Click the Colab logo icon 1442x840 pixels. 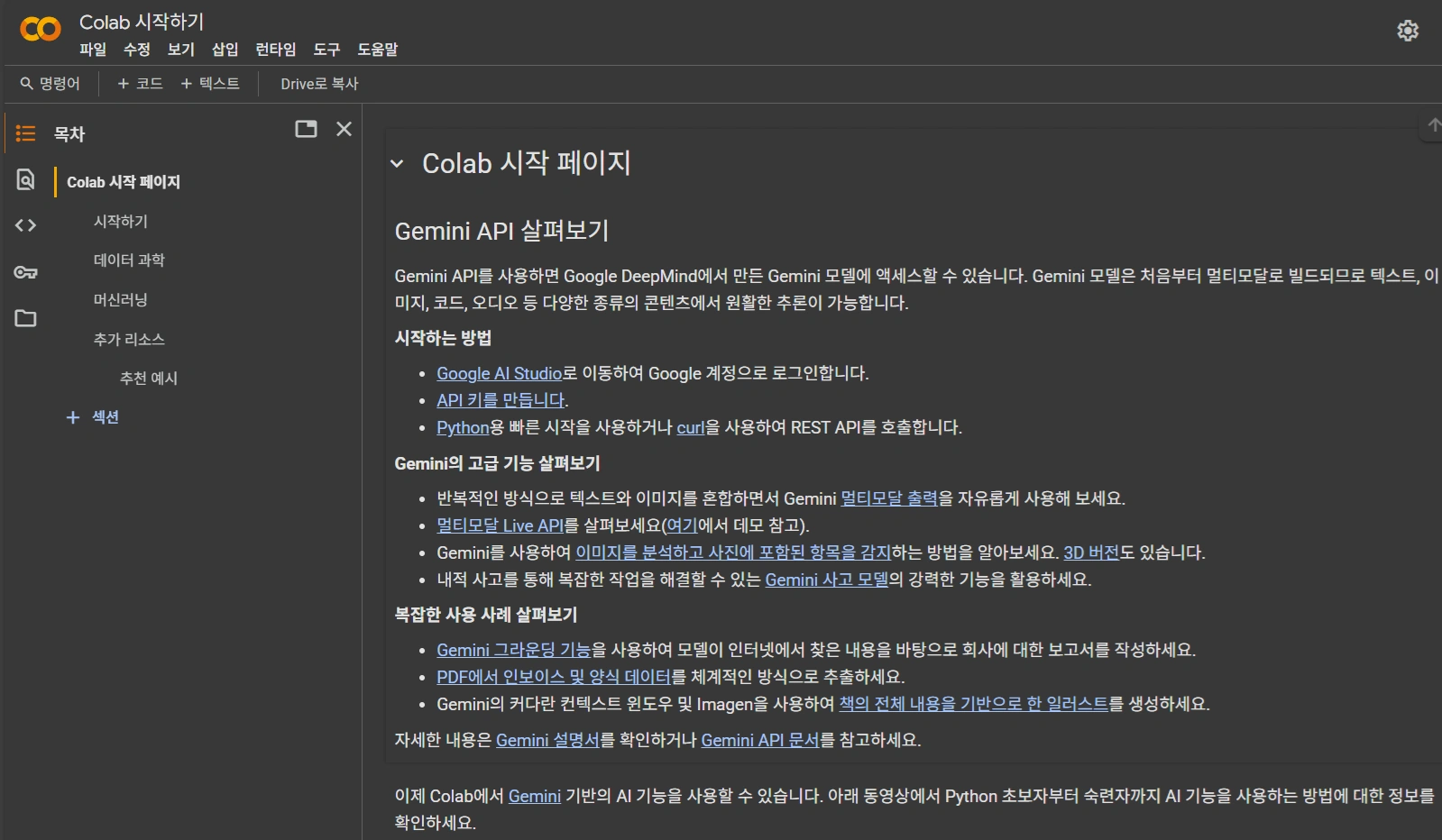pos(41,30)
